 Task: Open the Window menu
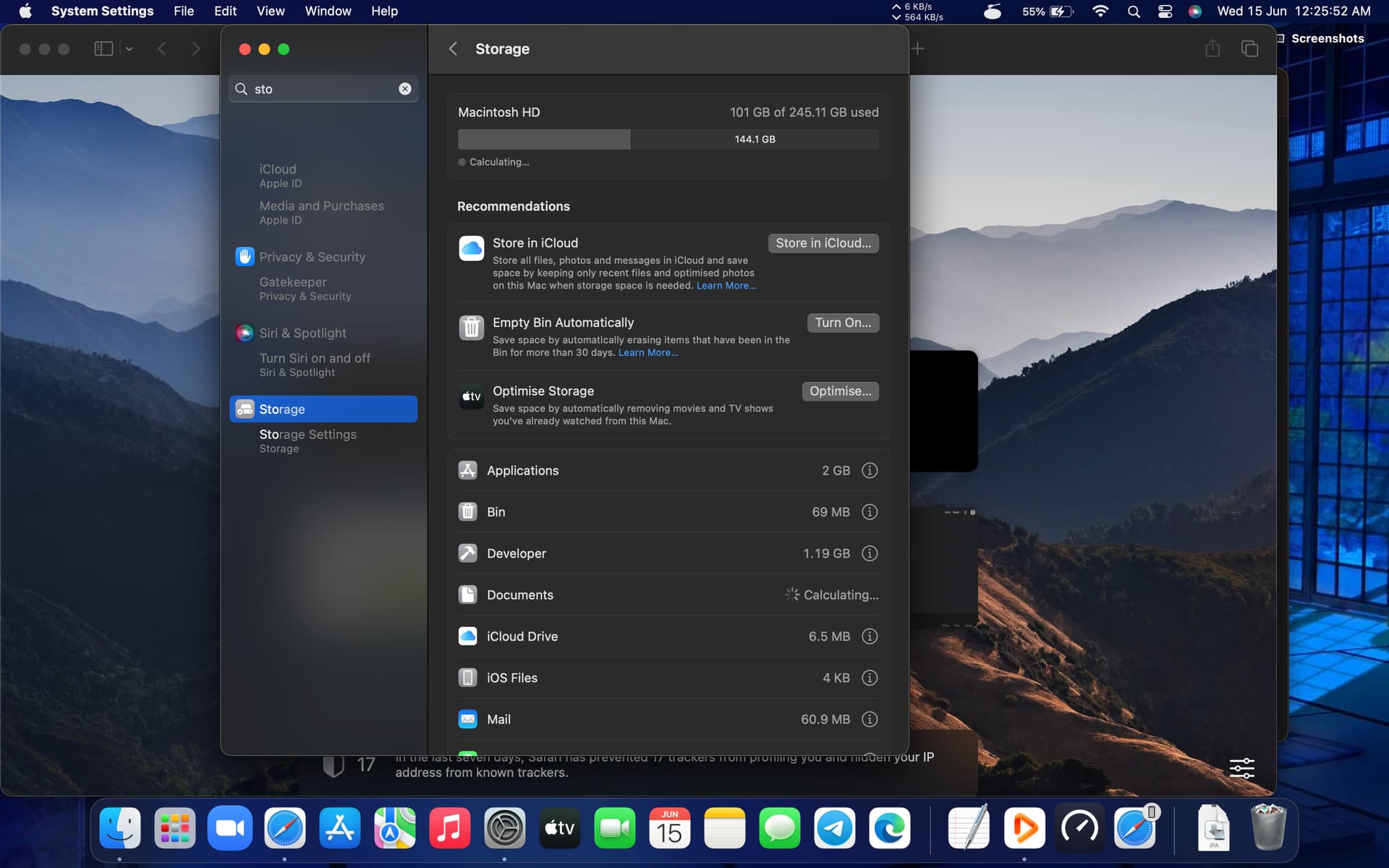click(x=328, y=11)
